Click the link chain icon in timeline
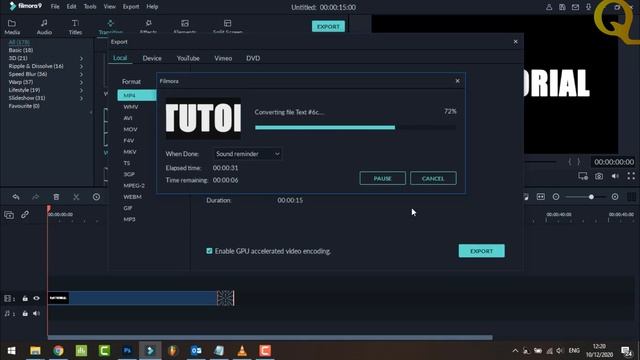The width and height of the screenshot is (640, 360). [x=25, y=214]
